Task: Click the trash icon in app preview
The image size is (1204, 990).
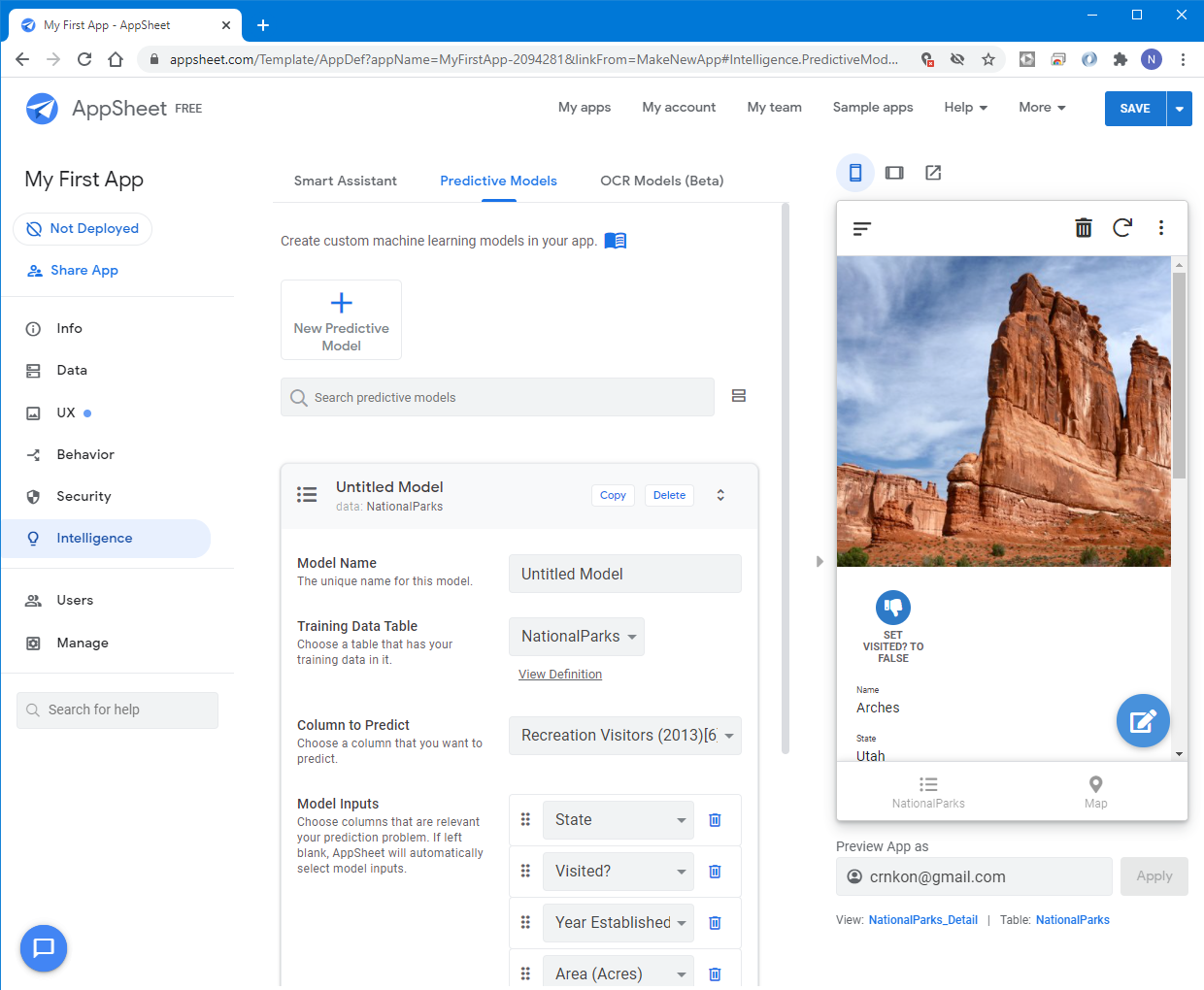Action: [x=1084, y=228]
